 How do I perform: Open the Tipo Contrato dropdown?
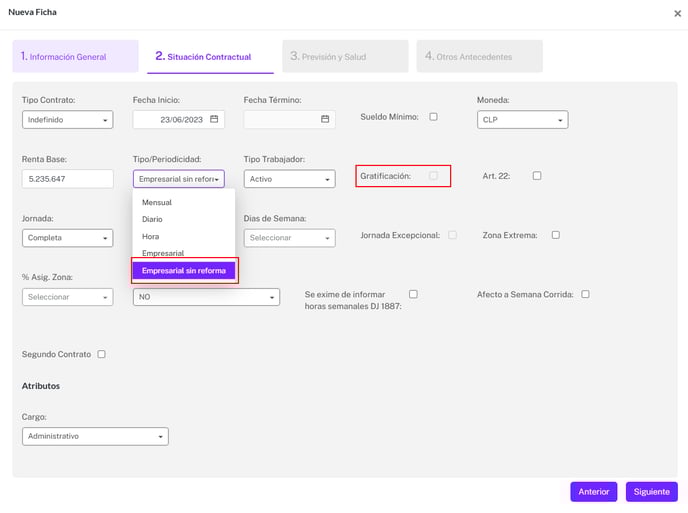tap(67, 120)
